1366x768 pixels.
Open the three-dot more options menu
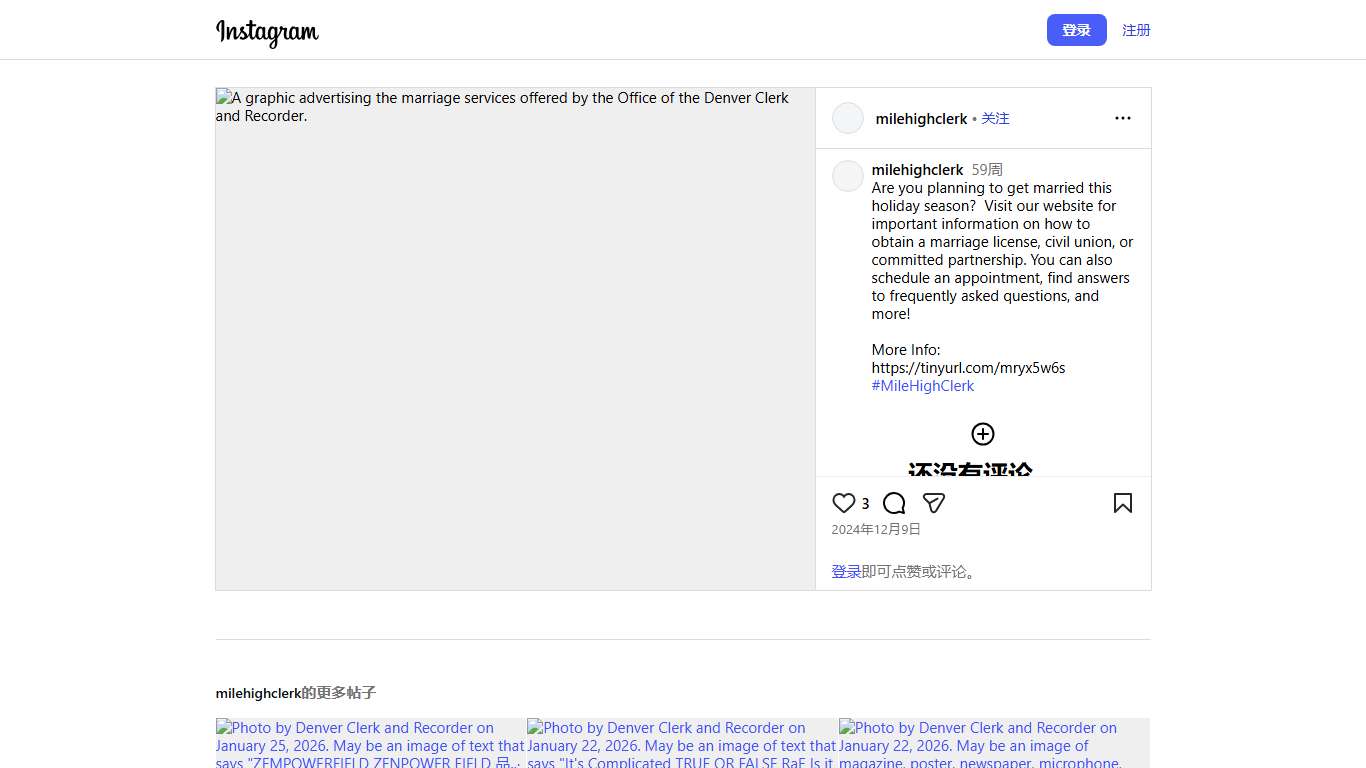1122,118
